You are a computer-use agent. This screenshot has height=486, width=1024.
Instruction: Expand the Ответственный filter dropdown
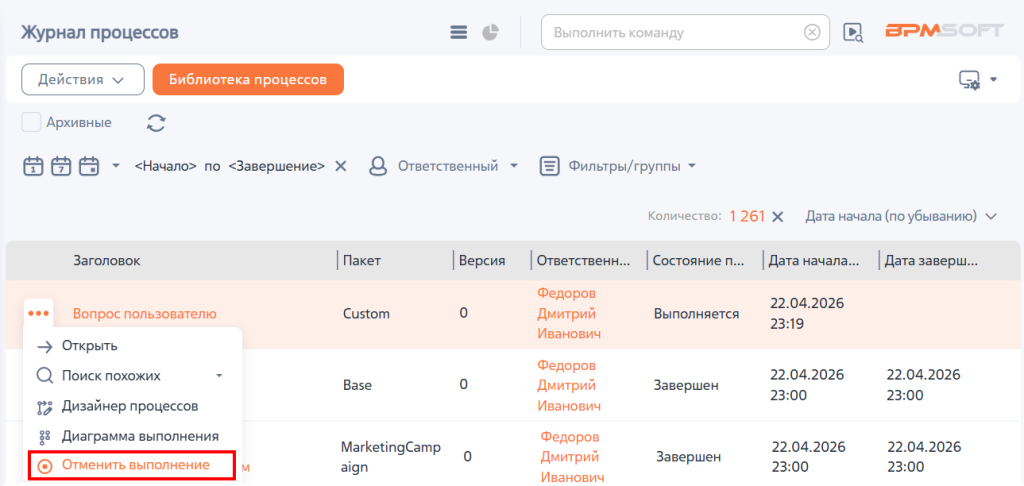click(514, 167)
